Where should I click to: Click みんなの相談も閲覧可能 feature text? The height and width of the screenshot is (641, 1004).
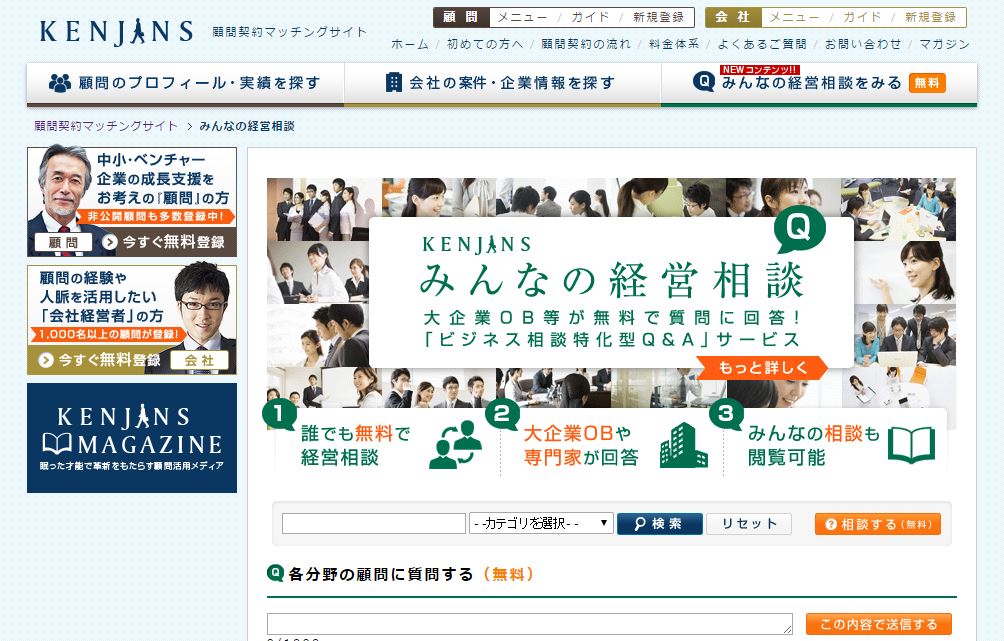pos(814,446)
